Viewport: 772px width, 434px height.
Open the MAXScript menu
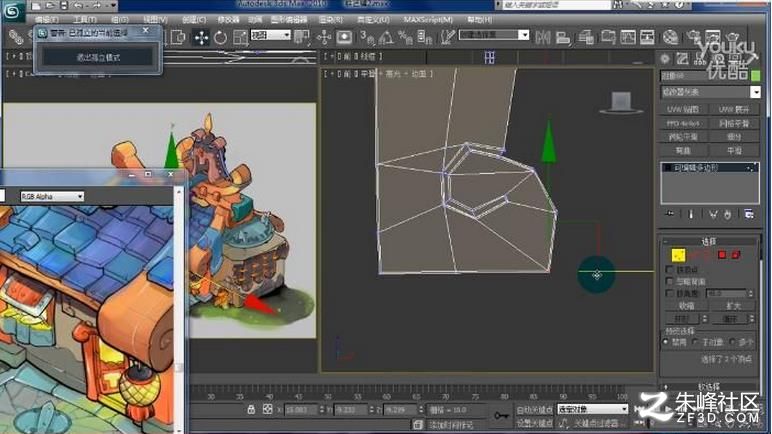428,20
